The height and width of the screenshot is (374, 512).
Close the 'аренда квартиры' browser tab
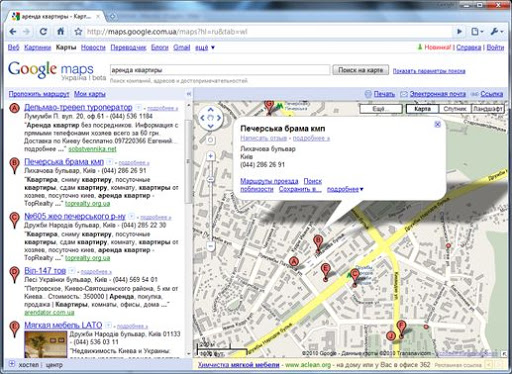click(98, 16)
